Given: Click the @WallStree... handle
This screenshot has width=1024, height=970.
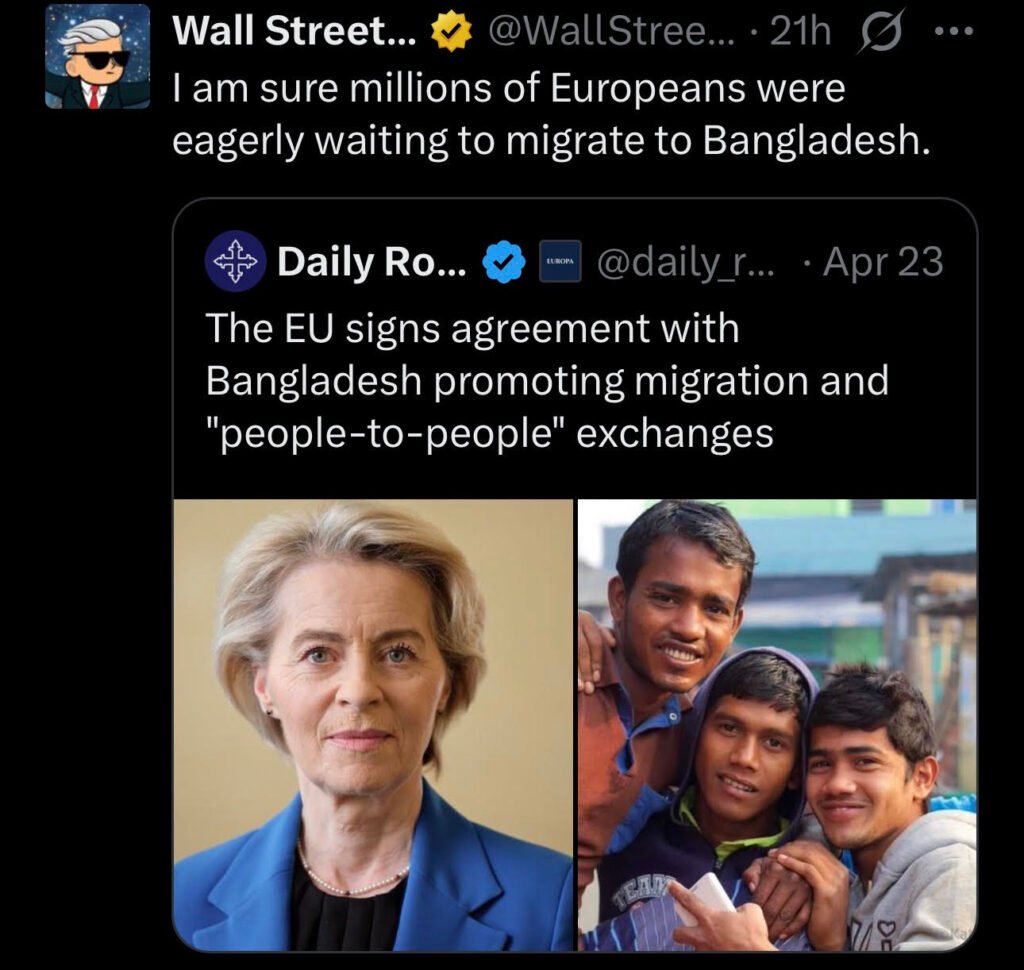Looking at the screenshot, I should point(610,33).
